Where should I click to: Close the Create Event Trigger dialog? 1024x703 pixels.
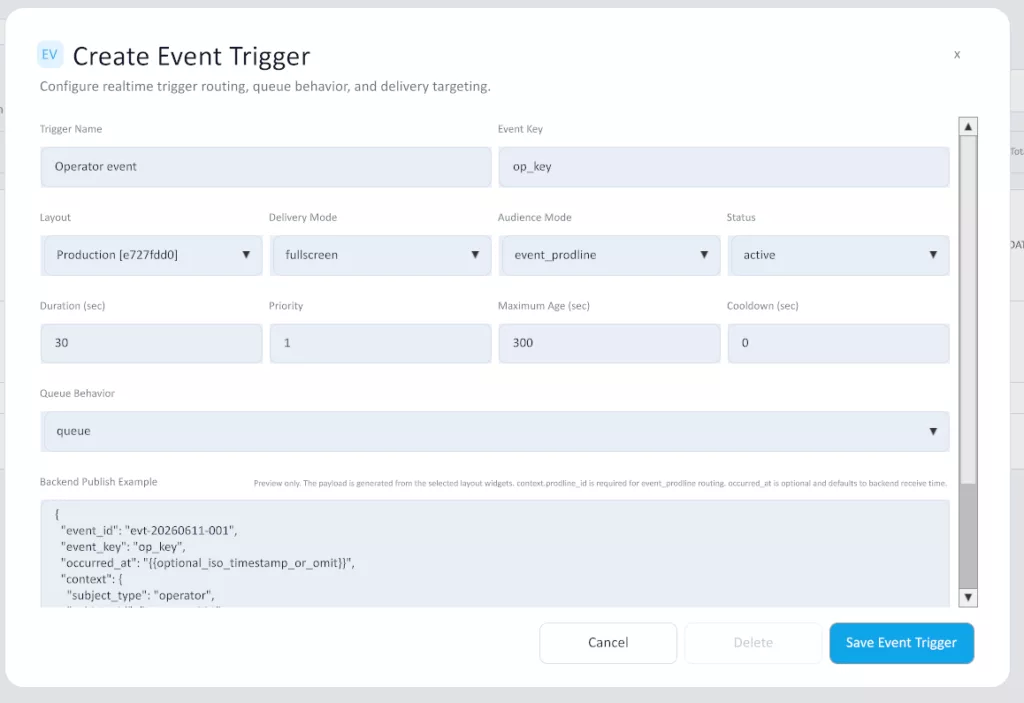957,55
